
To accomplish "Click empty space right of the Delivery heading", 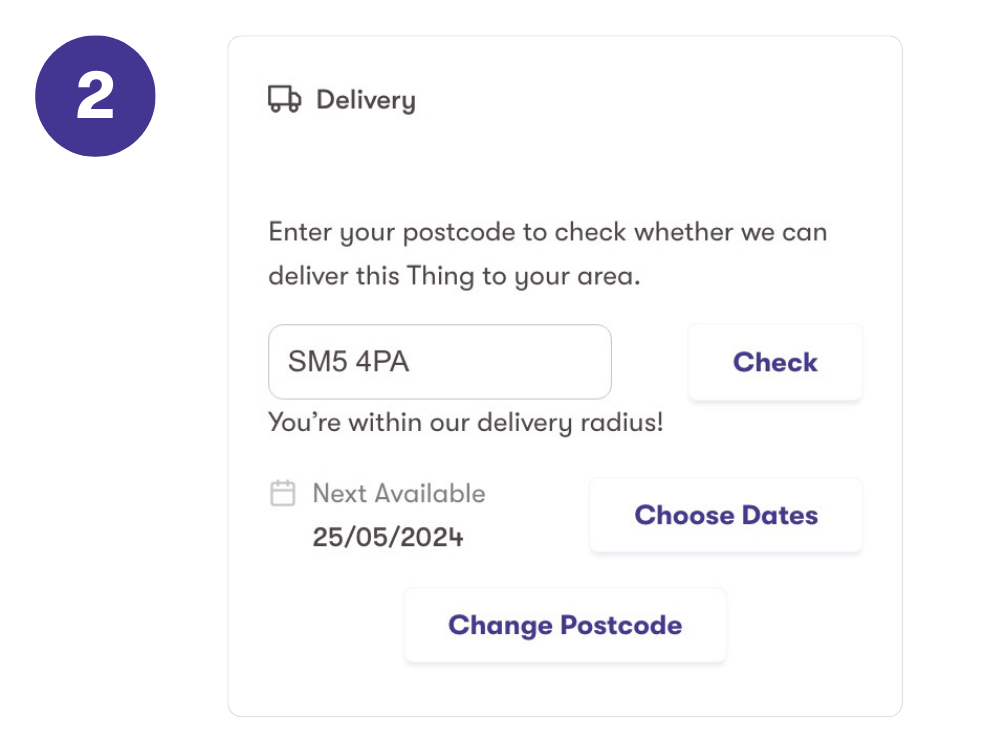I will point(650,100).
